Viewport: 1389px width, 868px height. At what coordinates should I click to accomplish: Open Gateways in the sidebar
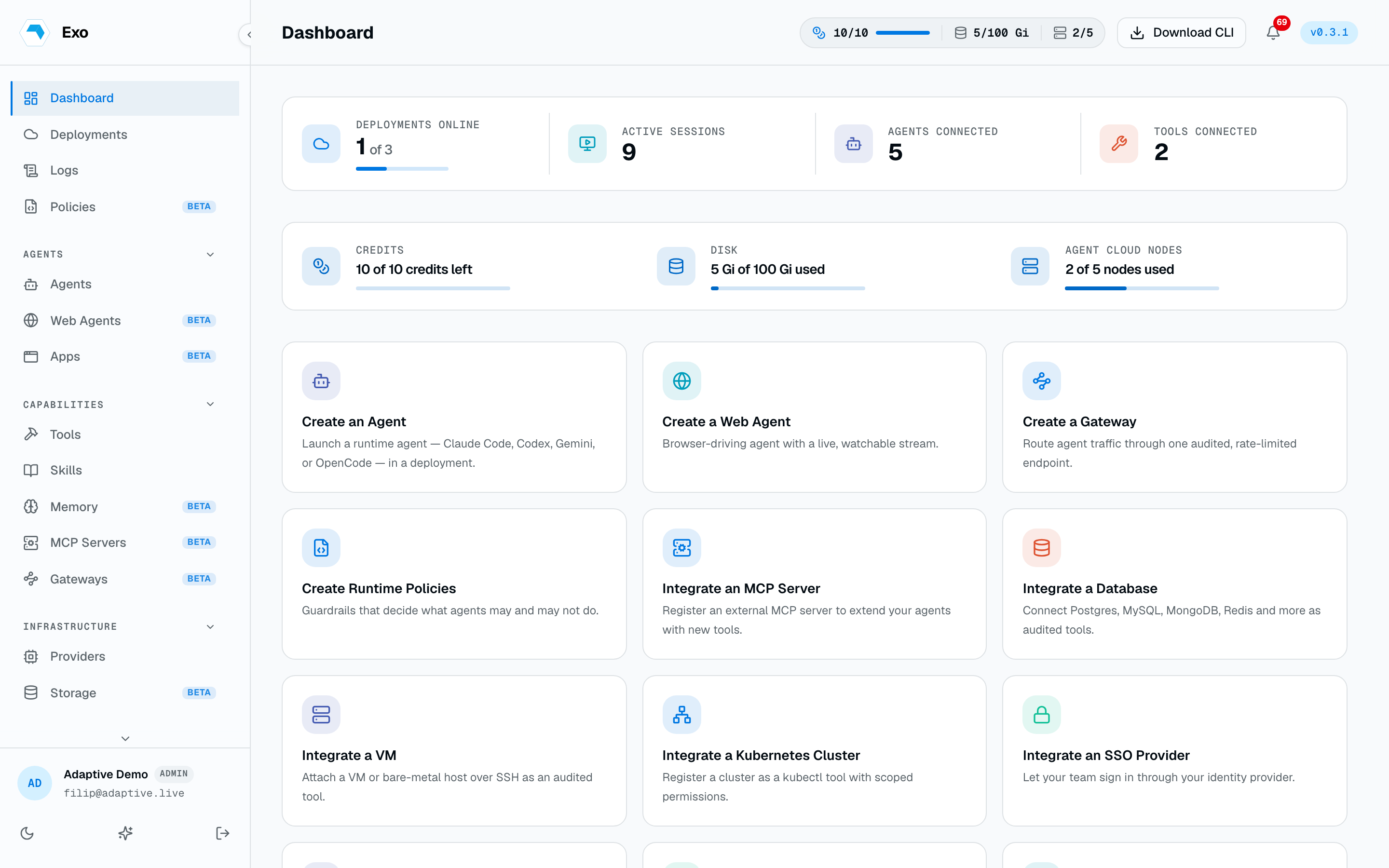pyautogui.click(x=125, y=579)
